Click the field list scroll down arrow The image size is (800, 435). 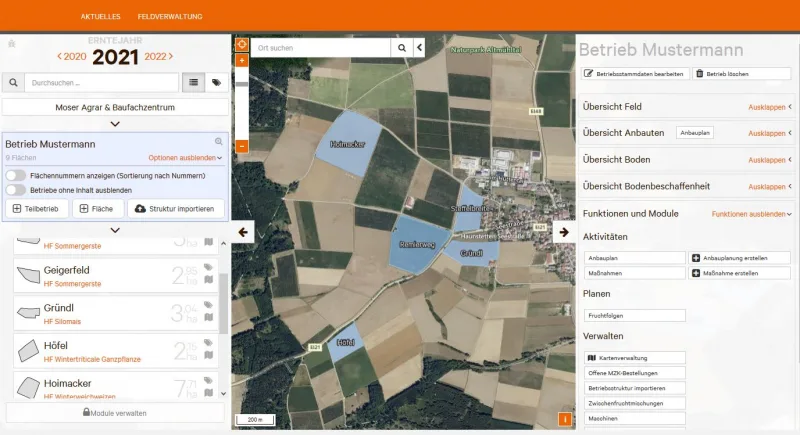[223, 394]
